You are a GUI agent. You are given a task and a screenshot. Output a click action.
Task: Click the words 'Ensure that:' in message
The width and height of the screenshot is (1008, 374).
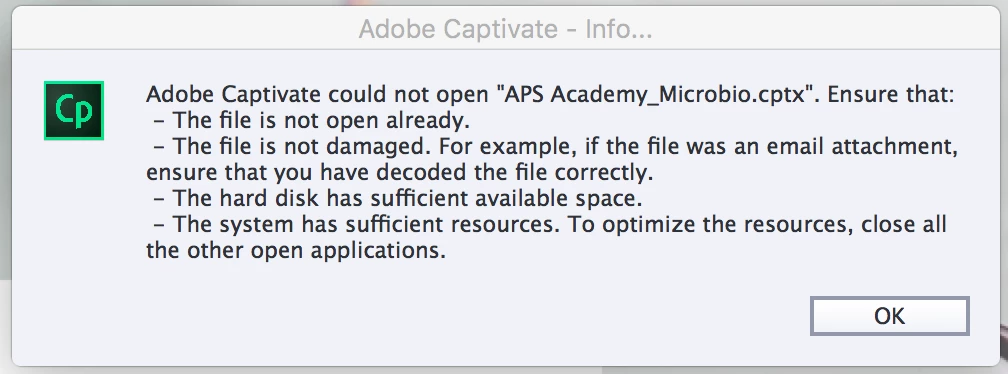888,95
